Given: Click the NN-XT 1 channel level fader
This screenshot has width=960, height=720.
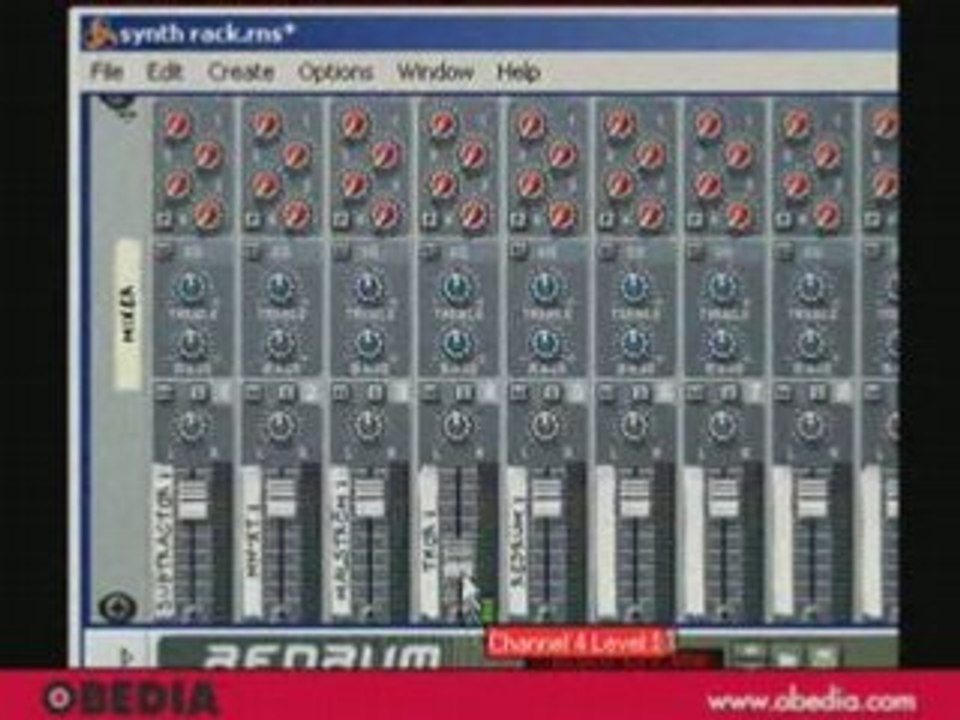Looking at the screenshot, I should (280, 498).
